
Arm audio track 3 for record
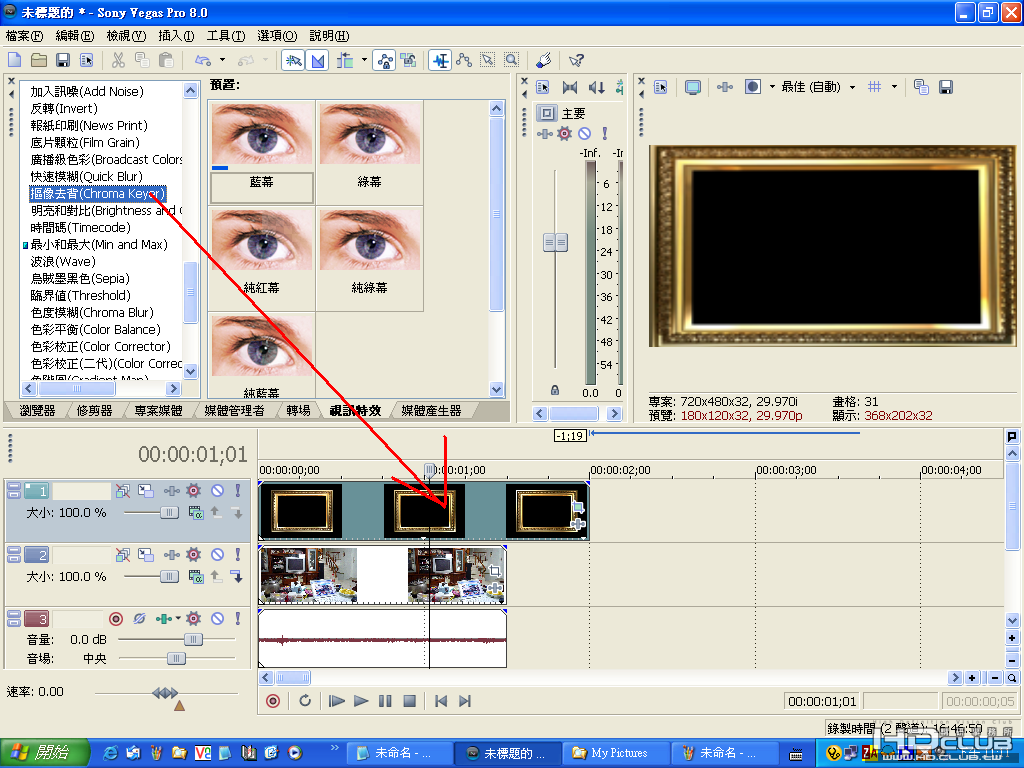click(115, 619)
